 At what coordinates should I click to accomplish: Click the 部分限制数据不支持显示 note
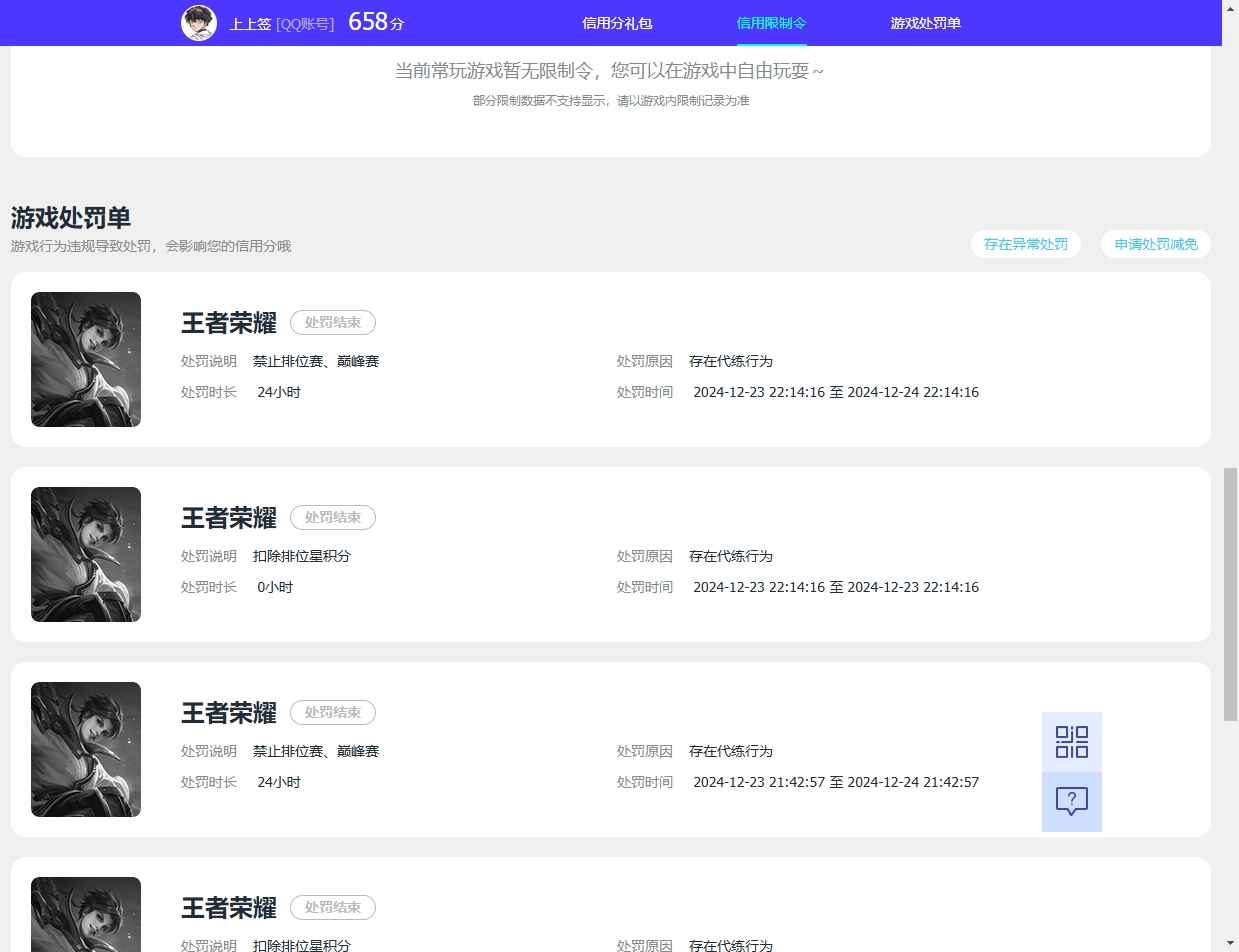click(x=611, y=101)
